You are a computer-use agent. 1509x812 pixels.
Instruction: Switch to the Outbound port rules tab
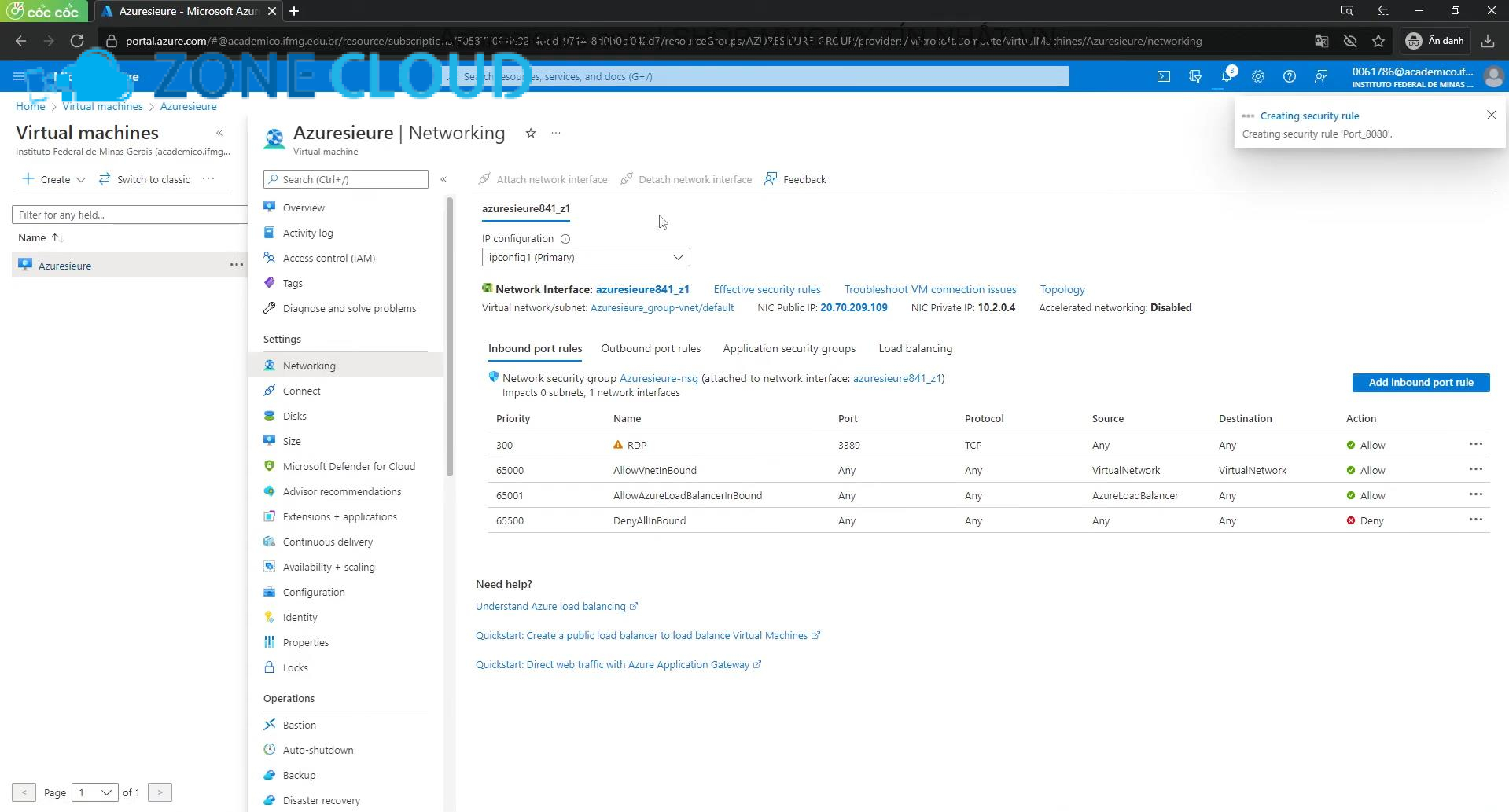[650, 348]
